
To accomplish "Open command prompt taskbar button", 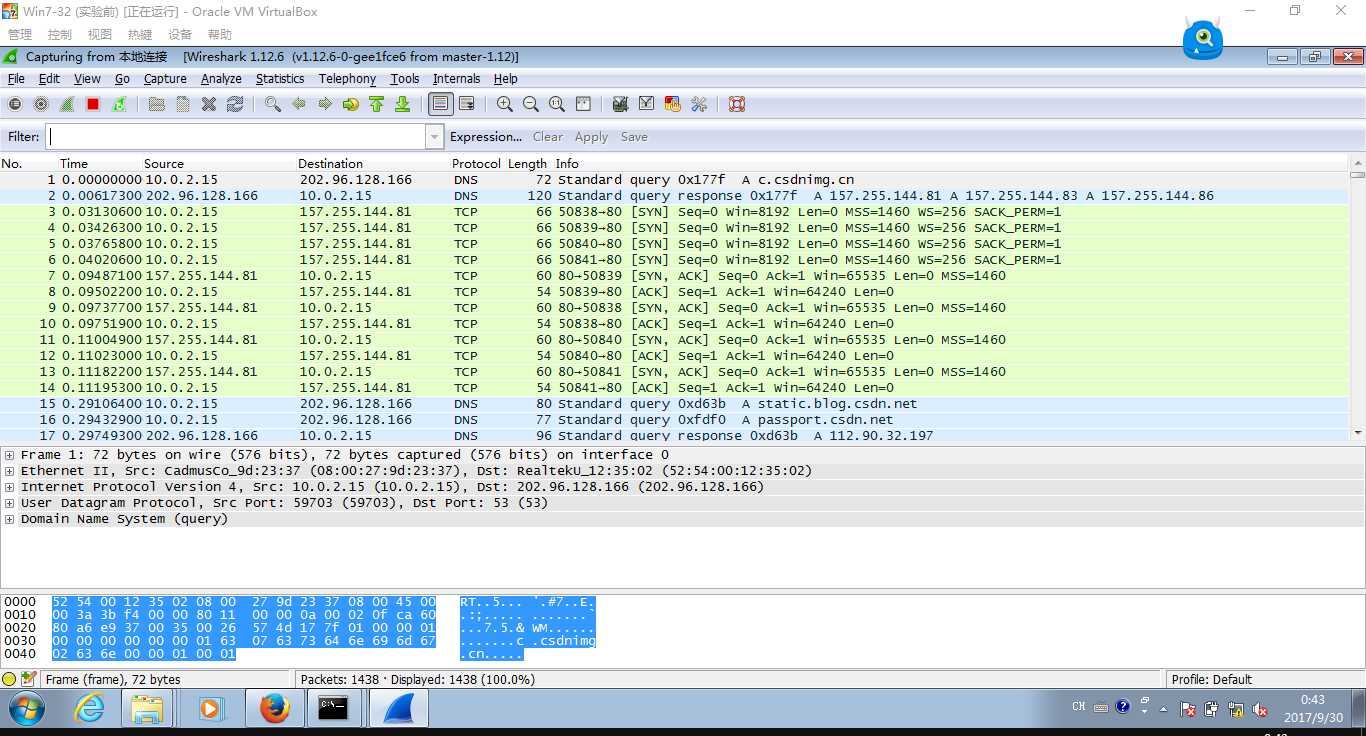I will pyautogui.click(x=334, y=709).
